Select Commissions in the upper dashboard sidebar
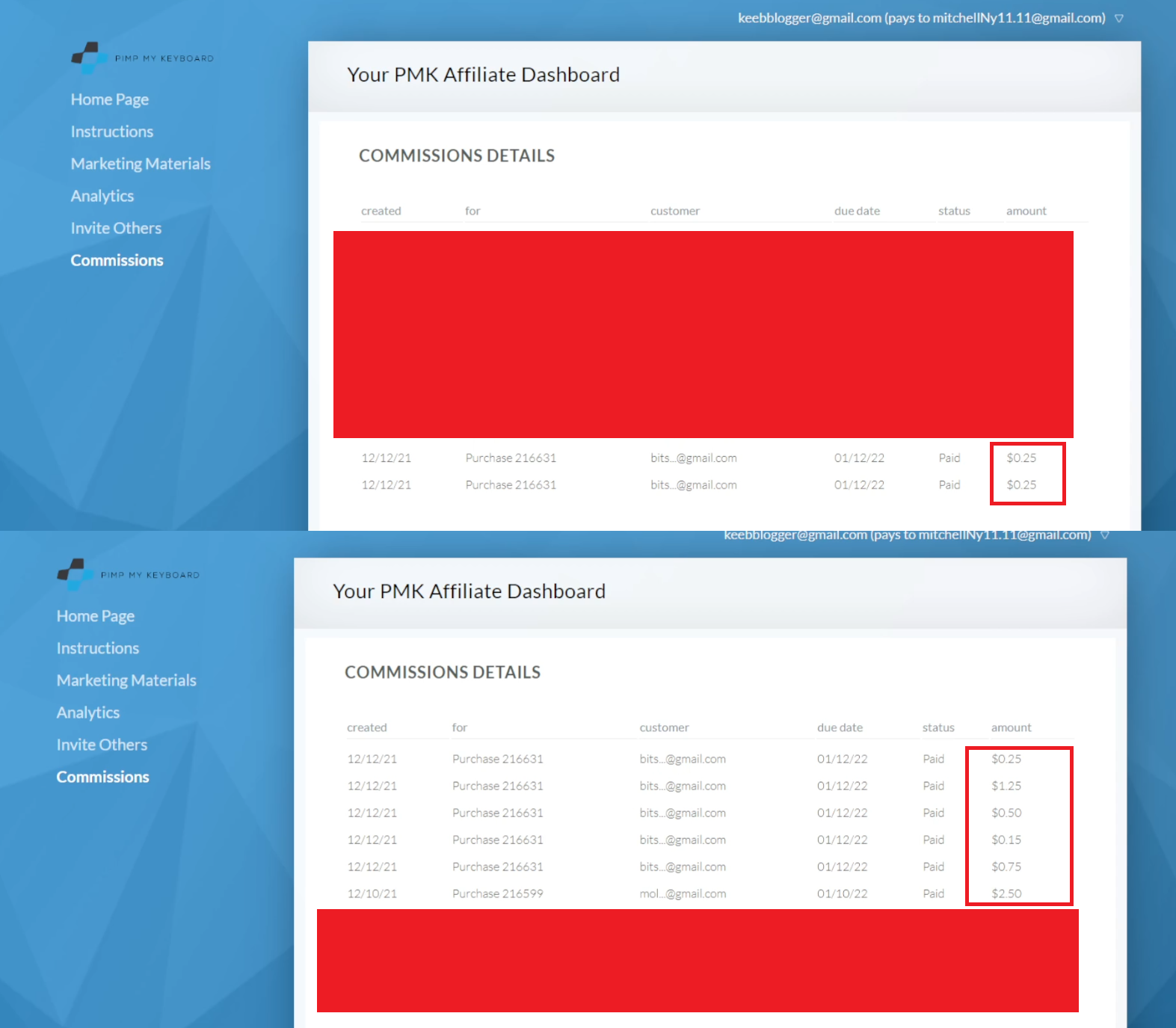Screen dimensions: 1176x1028 [x=117, y=260]
